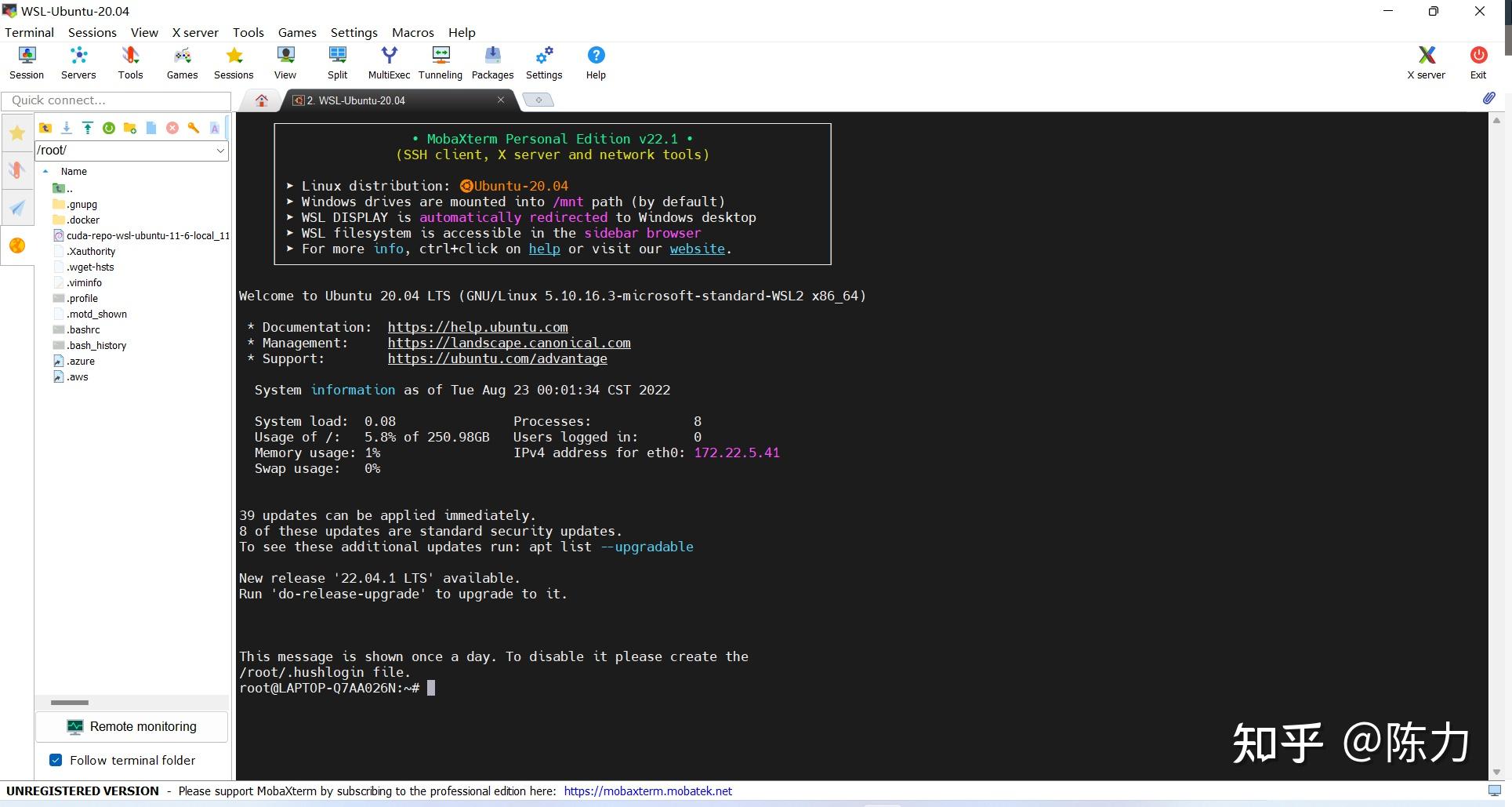Split the terminal view
1512x807 pixels.
[x=337, y=62]
